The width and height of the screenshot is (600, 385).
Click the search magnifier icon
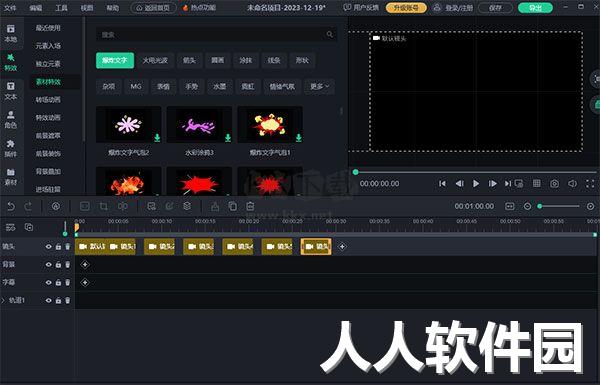click(329, 34)
